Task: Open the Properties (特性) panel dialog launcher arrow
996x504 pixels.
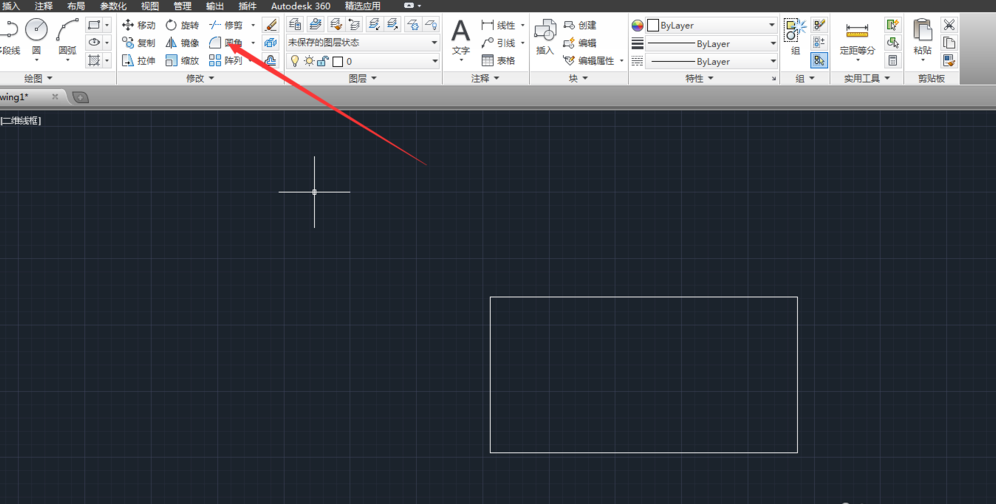Action: (774, 79)
